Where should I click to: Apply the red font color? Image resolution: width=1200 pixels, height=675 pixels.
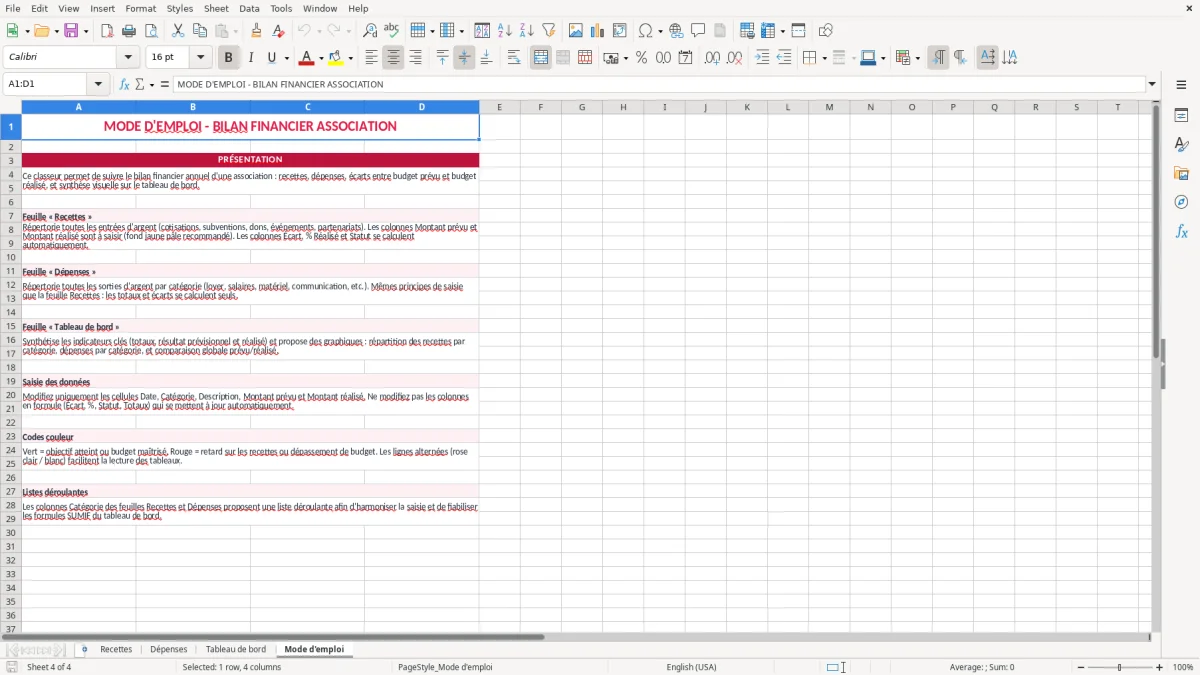[x=306, y=58]
